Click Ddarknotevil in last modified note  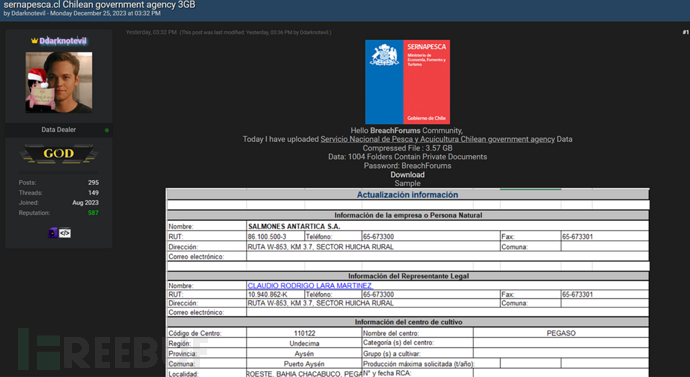click(x=314, y=32)
